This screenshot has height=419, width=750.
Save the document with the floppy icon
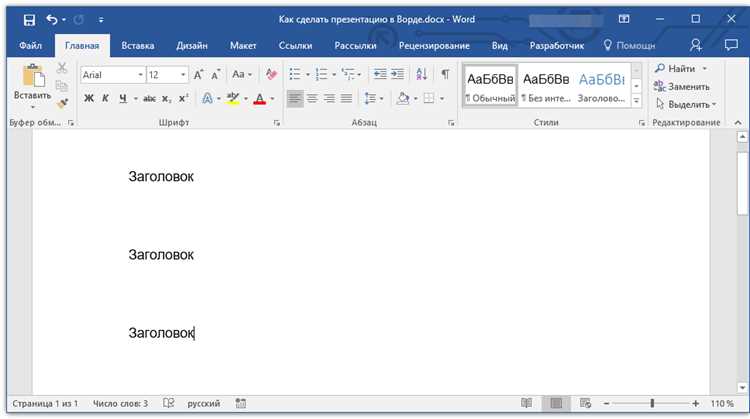(x=29, y=20)
